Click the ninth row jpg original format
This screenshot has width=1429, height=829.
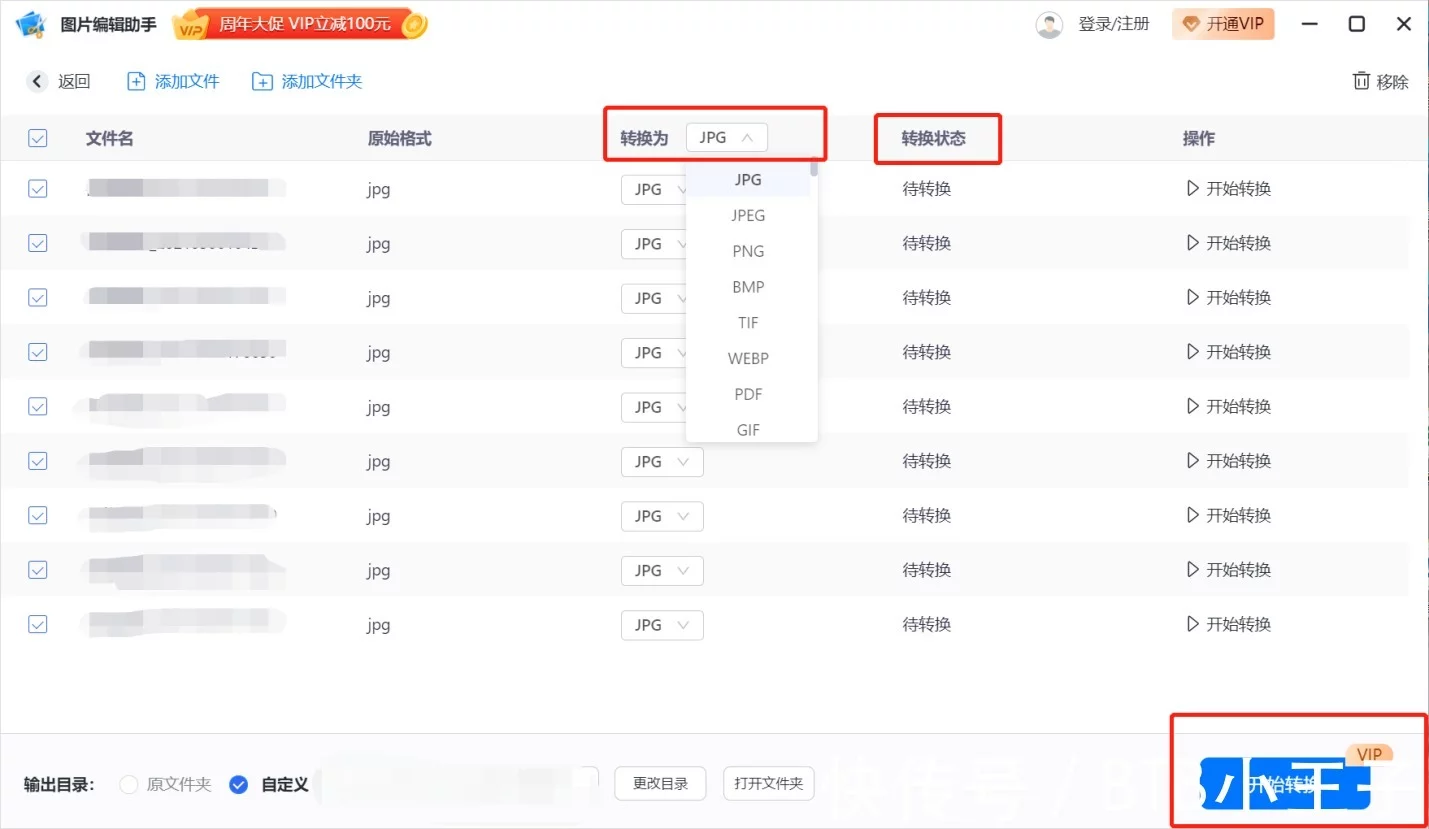pos(378,625)
